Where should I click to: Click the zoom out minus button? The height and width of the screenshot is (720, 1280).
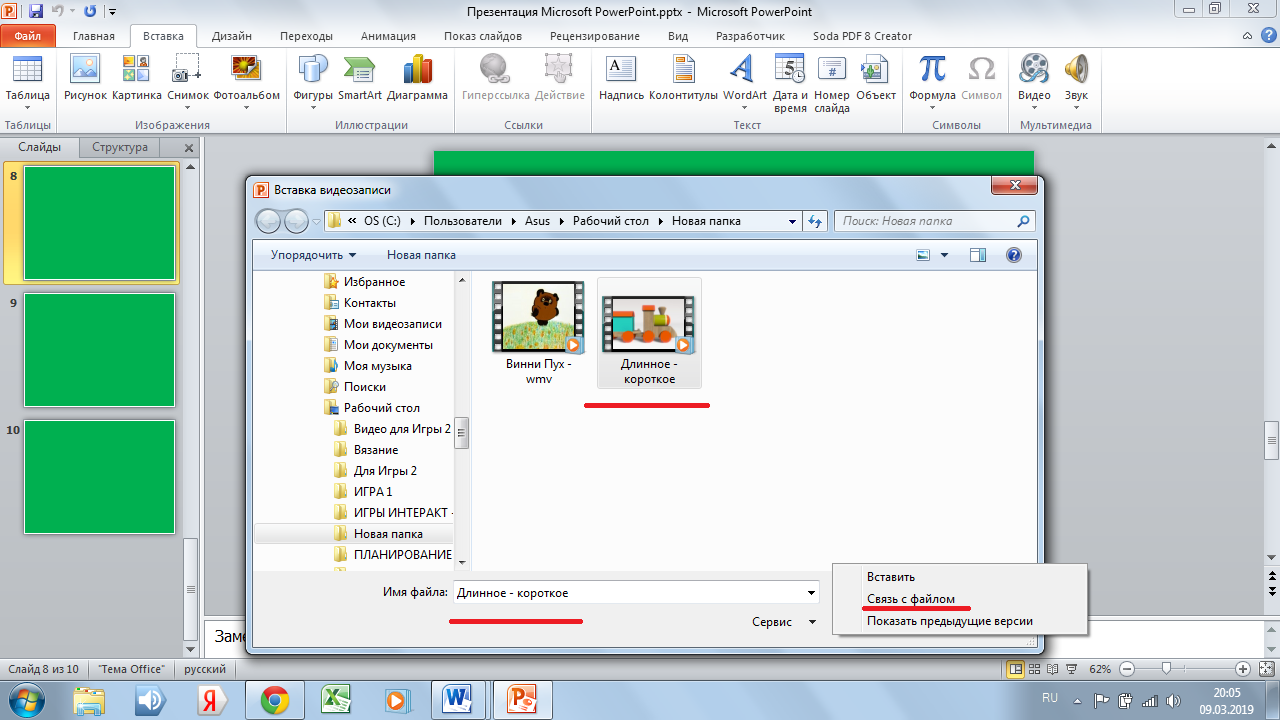click(x=1127, y=669)
